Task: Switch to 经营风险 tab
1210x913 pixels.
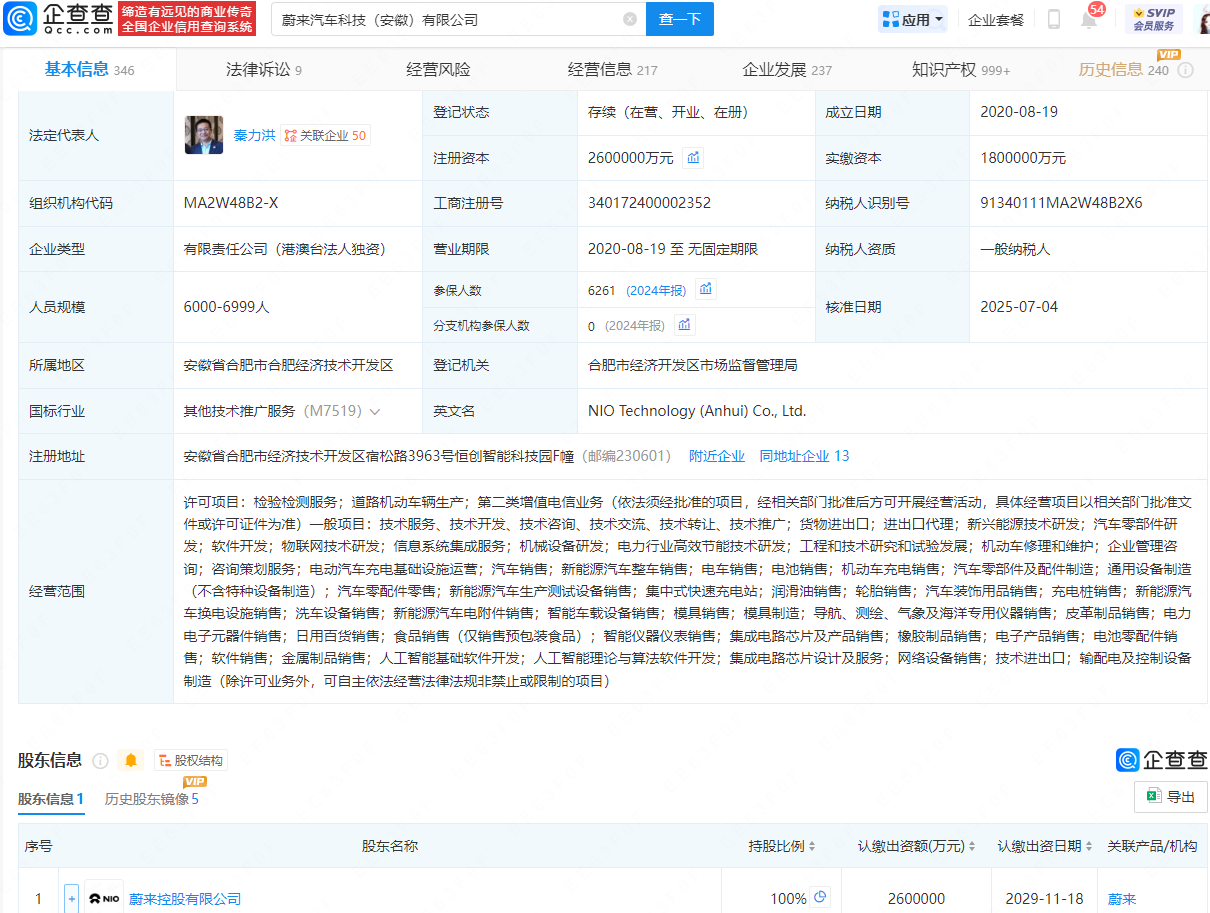Action: 438,69
